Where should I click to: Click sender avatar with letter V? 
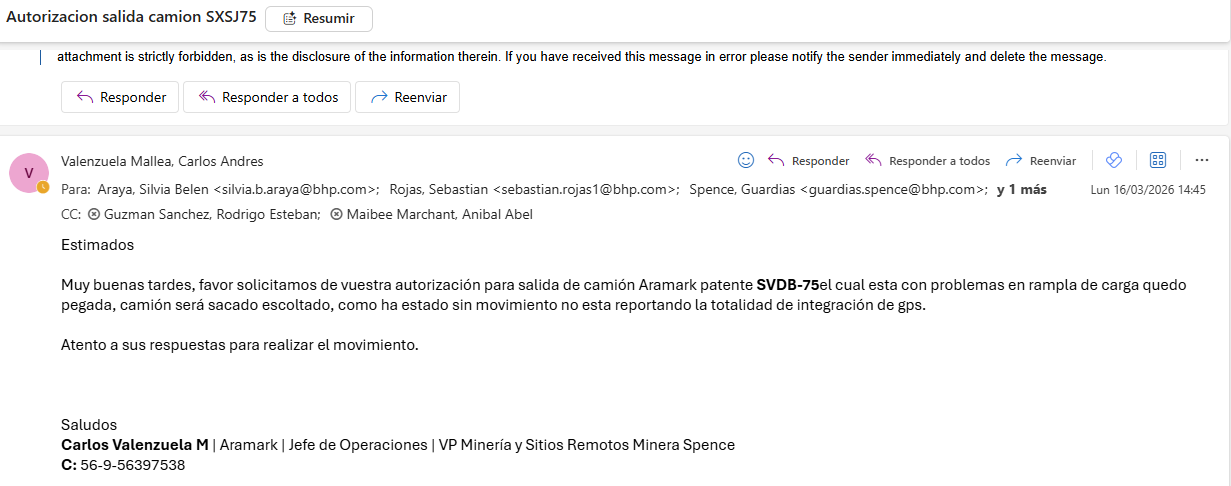(x=28, y=173)
